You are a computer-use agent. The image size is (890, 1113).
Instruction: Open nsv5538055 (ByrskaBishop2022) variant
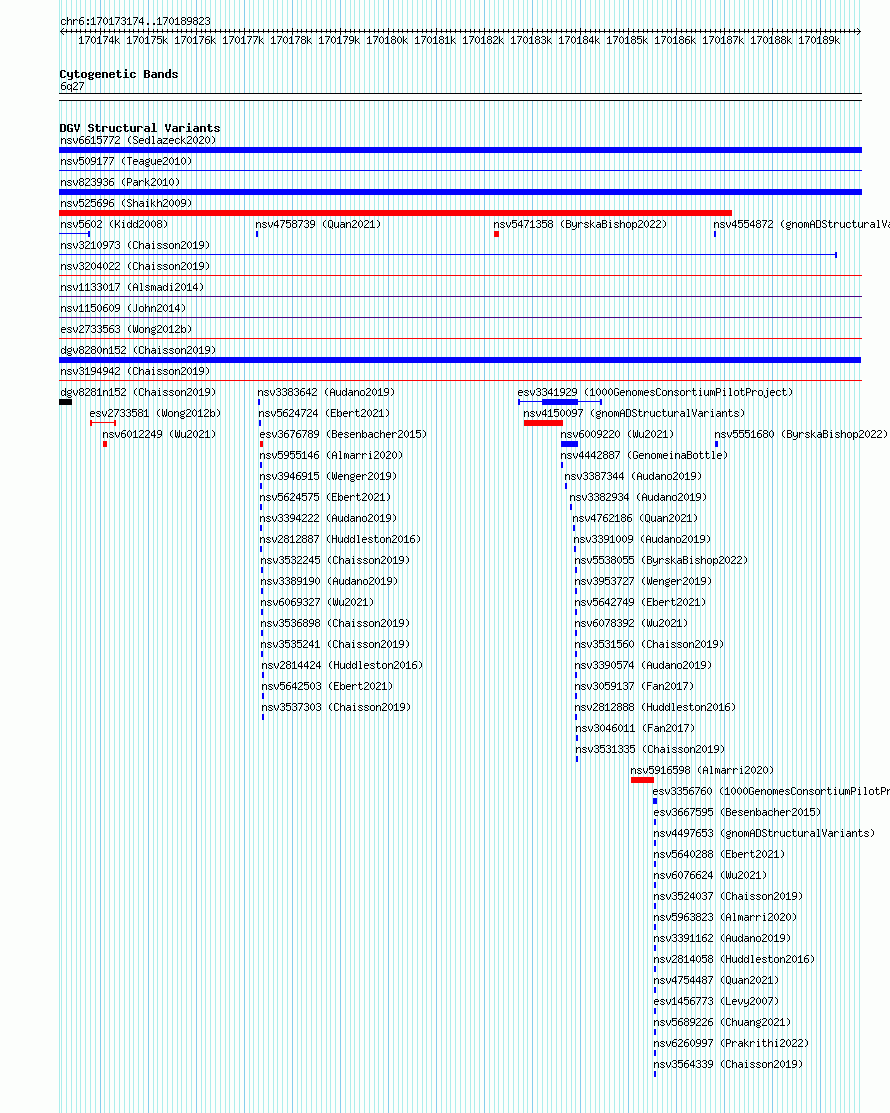[661, 560]
